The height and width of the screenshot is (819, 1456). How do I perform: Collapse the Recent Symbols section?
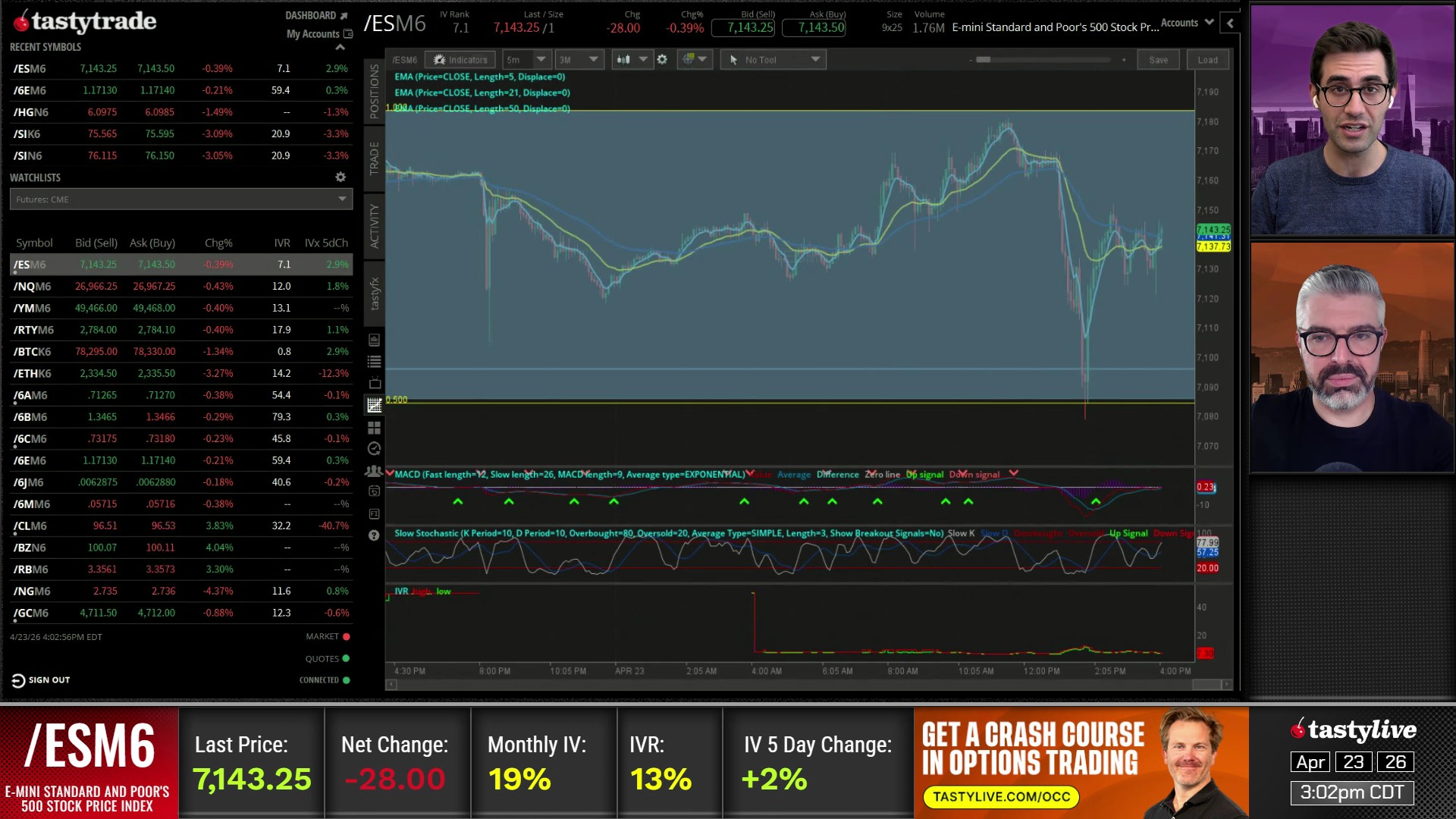tap(340, 47)
